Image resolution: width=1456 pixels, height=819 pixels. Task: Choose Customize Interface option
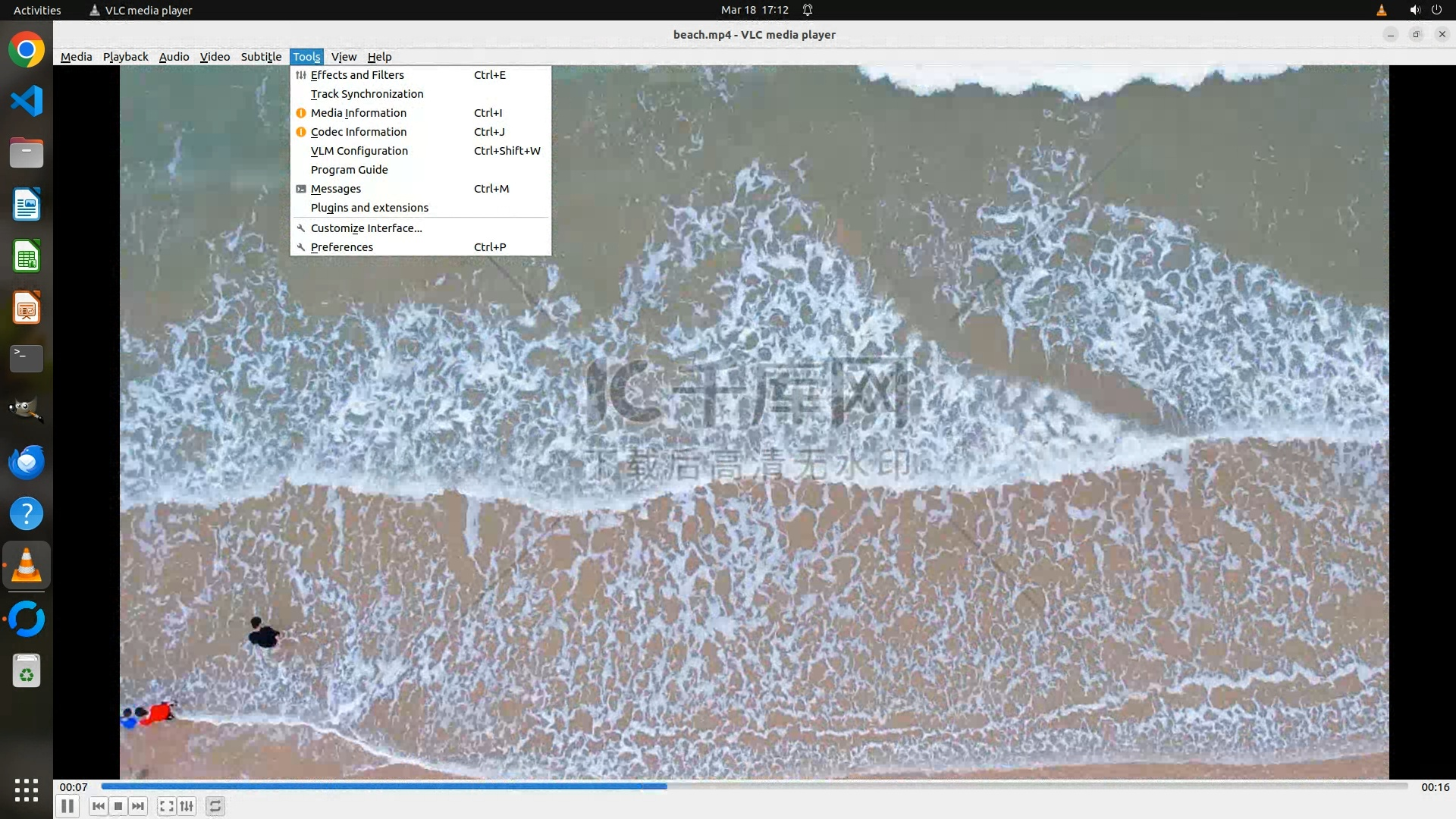click(x=366, y=228)
